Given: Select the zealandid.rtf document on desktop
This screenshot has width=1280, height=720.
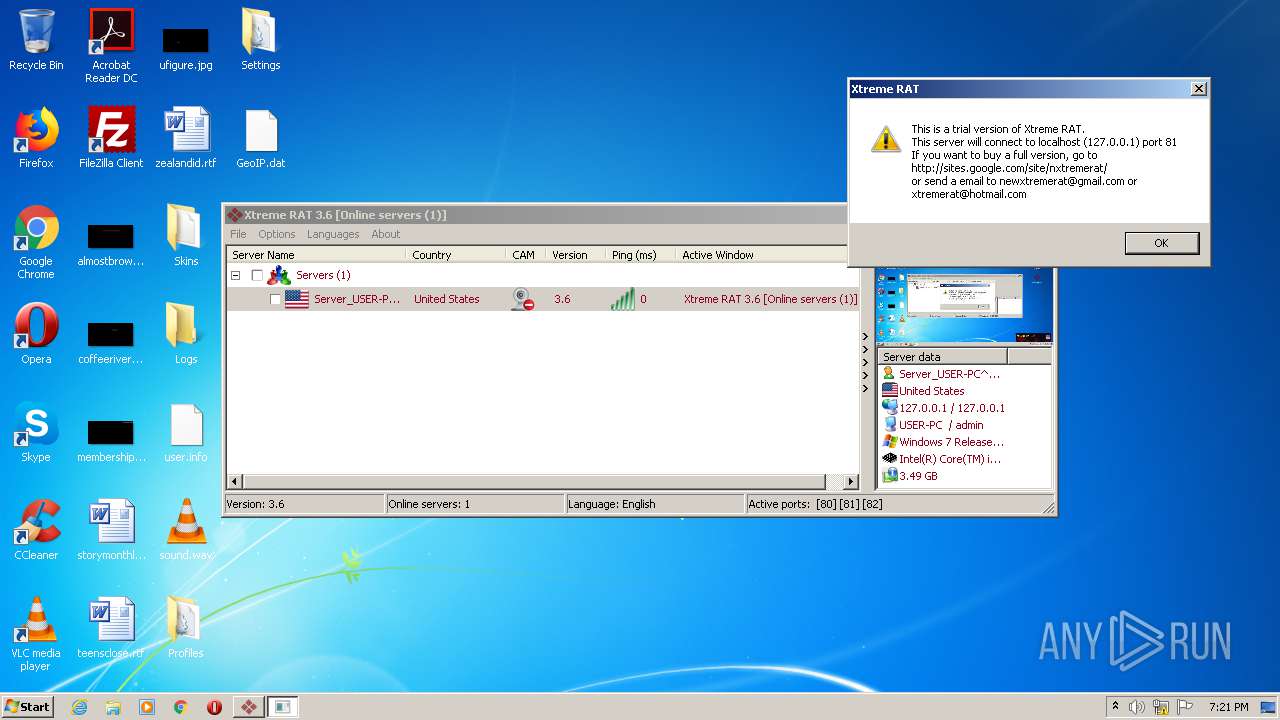Looking at the screenshot, I should [186, 138].
